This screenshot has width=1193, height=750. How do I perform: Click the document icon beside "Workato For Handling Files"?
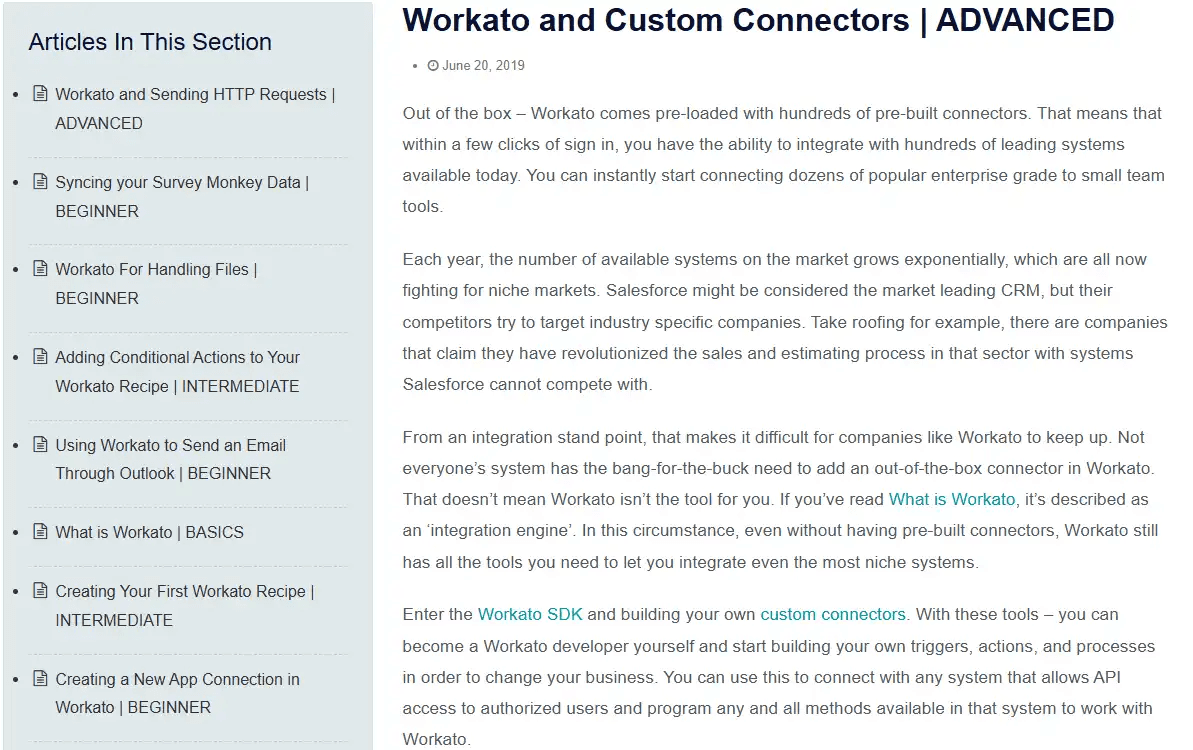click(39, 267)
